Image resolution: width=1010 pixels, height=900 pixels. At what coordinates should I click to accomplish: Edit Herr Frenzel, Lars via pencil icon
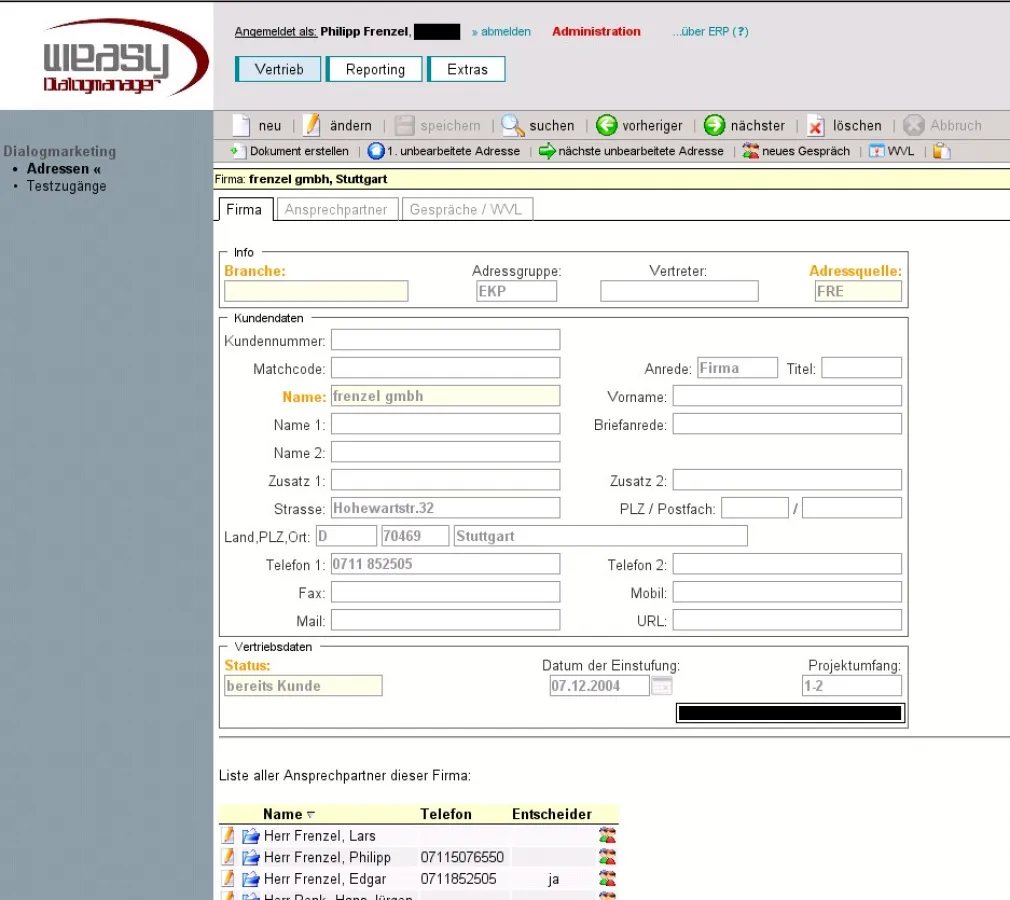pos(228,835)
